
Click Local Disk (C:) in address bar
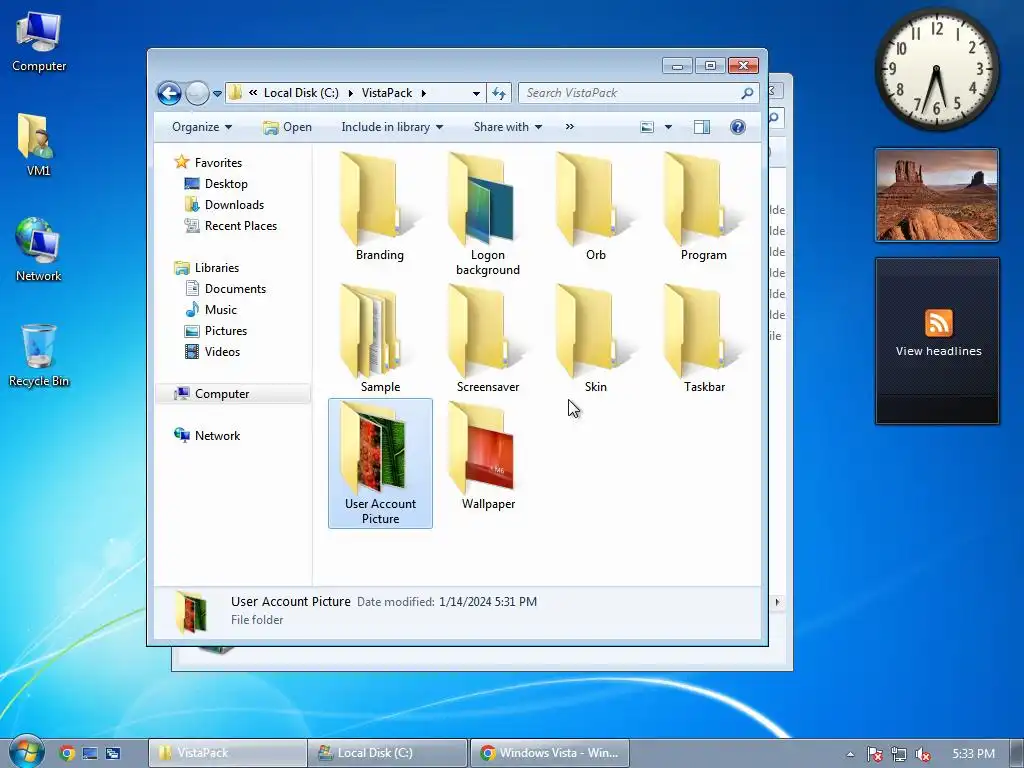point(301,93)
